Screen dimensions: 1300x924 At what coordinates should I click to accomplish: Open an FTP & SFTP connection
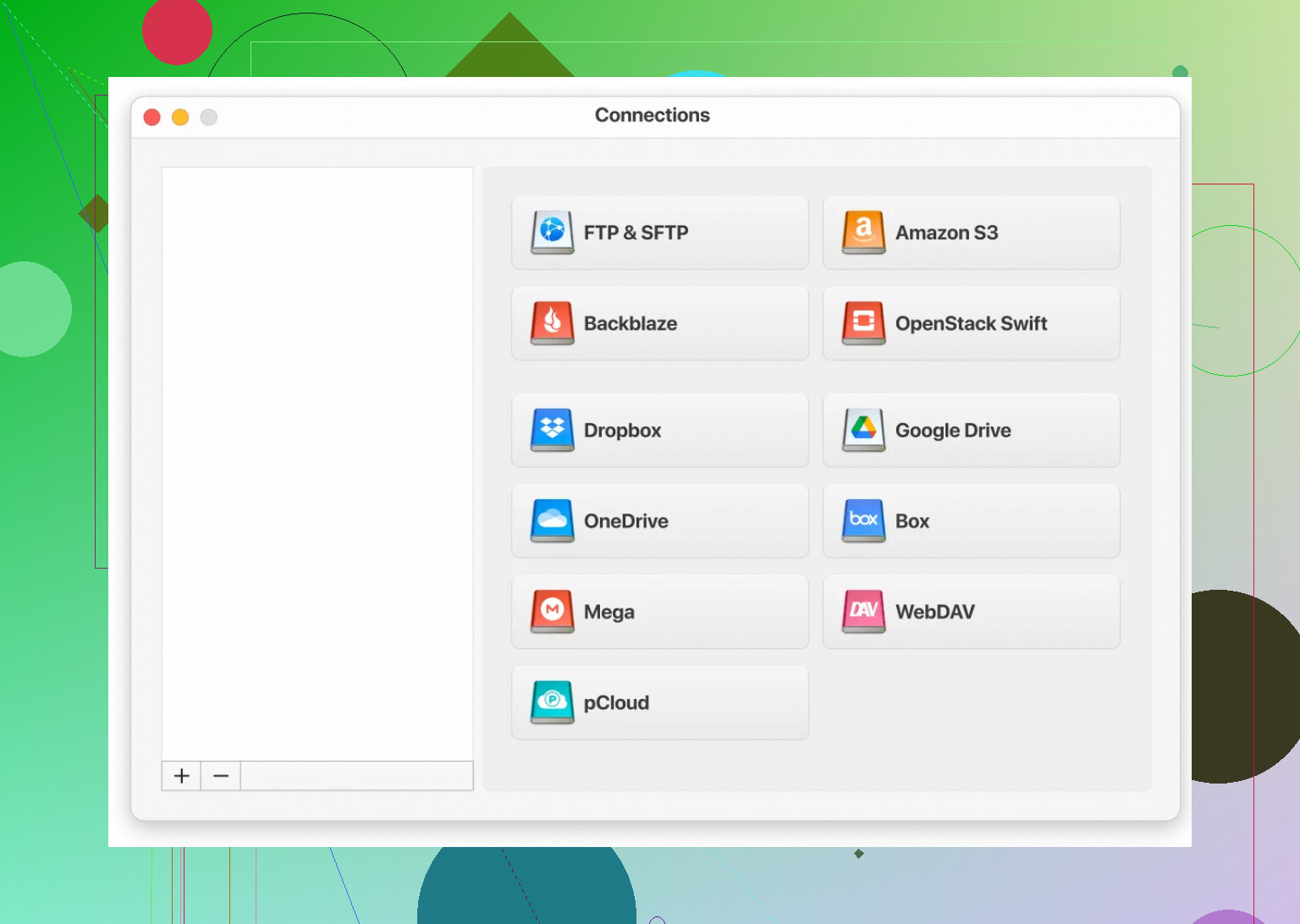(659, 233)
